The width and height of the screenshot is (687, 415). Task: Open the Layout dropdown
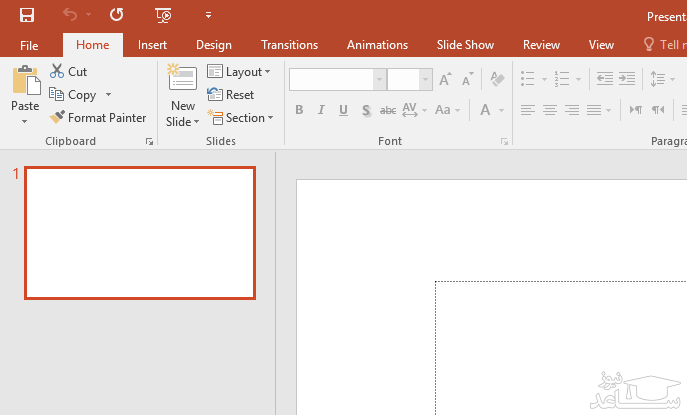click(x=239, y=72)
